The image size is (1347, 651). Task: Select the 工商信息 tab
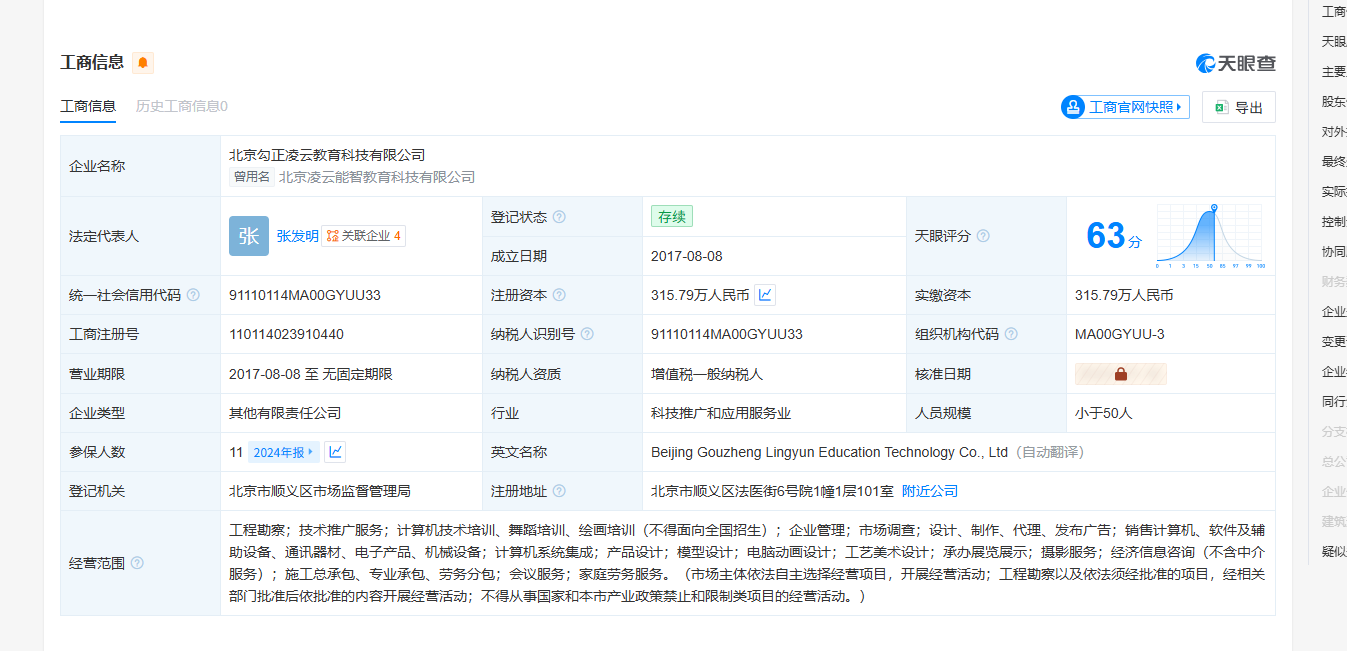[88, 106]
